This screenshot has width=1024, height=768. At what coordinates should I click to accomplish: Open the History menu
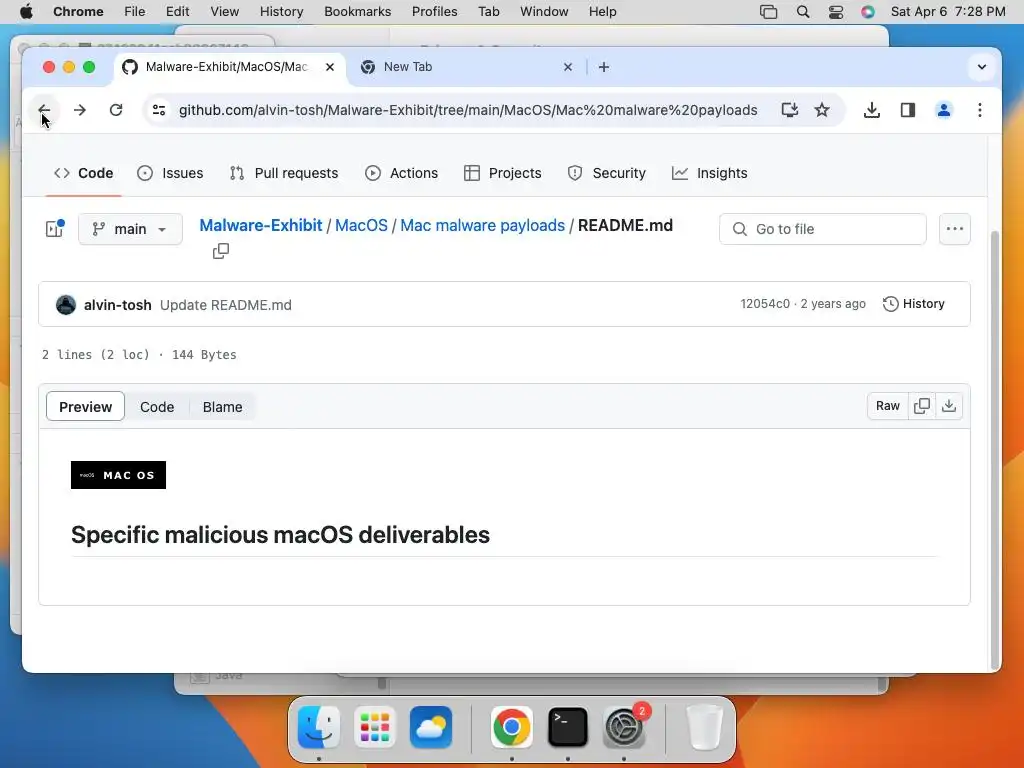click(281, 11)
